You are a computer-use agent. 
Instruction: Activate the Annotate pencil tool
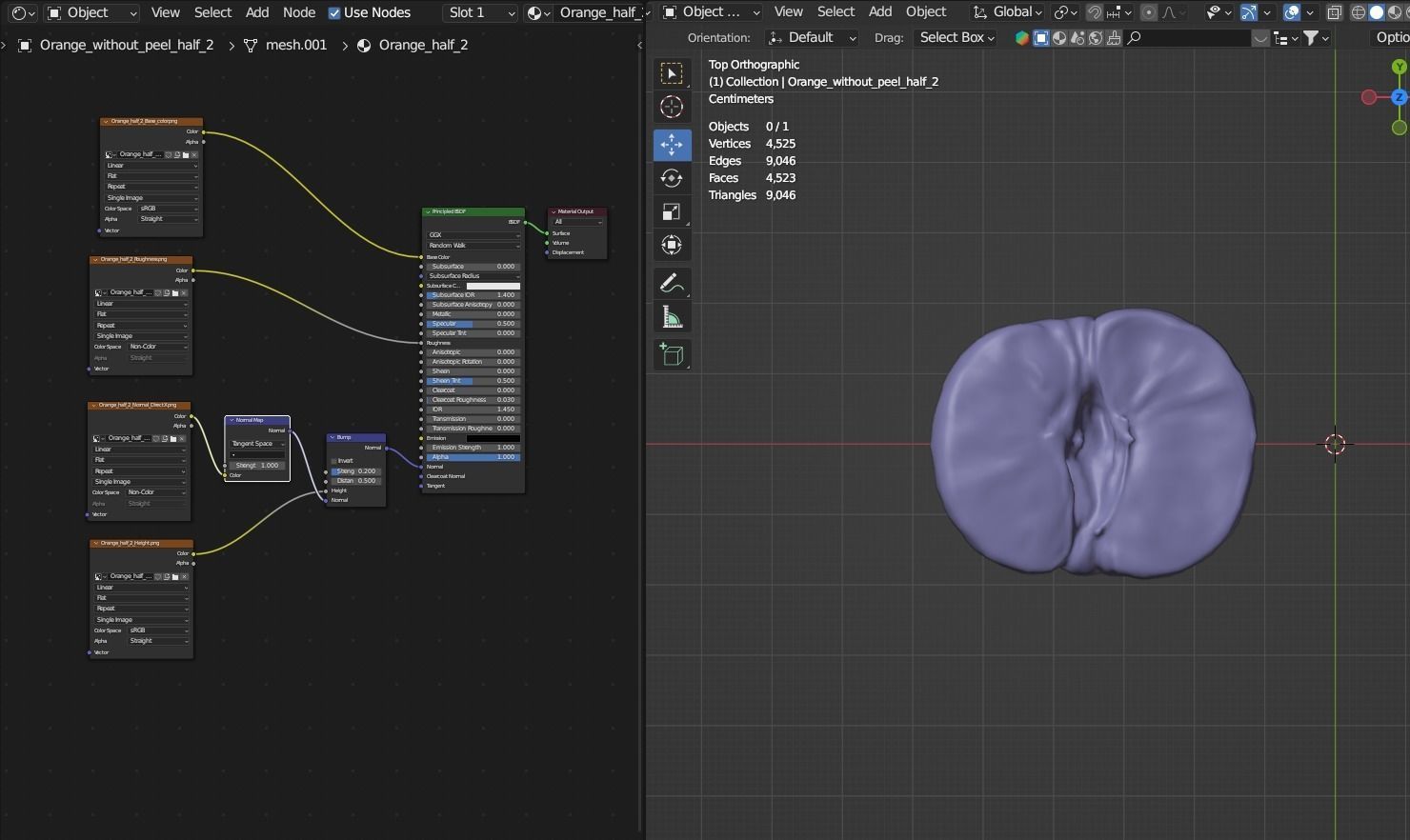tap(672, 284)
